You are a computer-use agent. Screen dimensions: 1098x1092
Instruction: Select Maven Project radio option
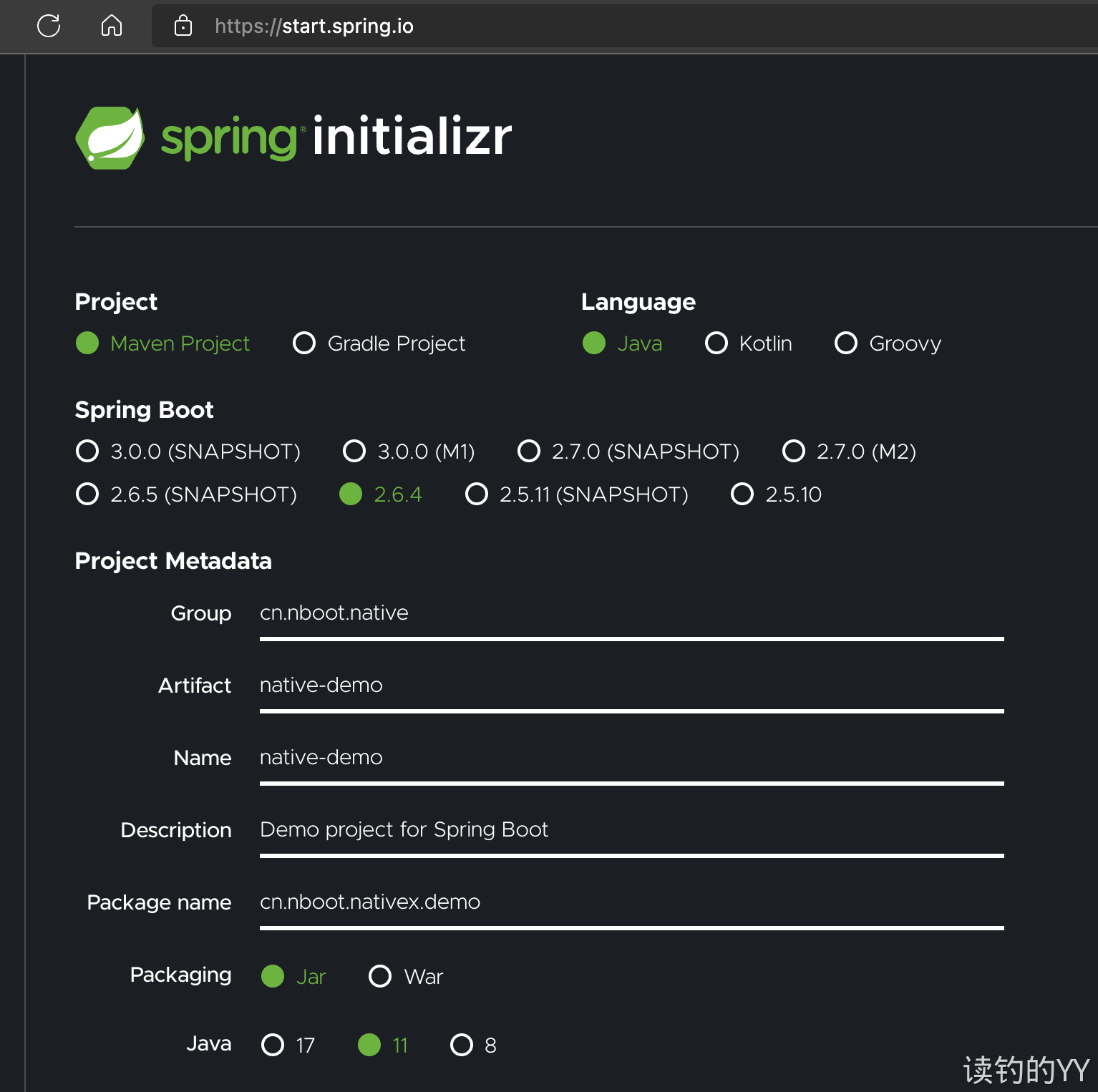point(163,343)
